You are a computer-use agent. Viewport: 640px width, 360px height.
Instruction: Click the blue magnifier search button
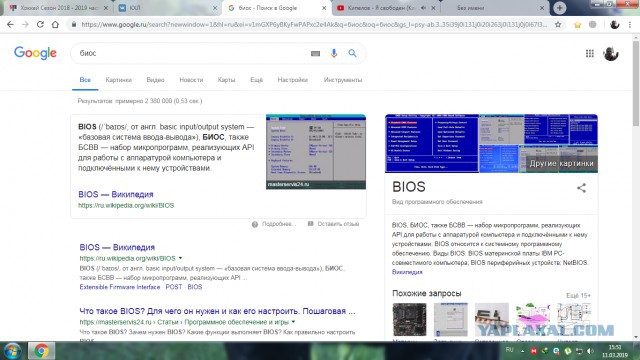tap(352, 53)
